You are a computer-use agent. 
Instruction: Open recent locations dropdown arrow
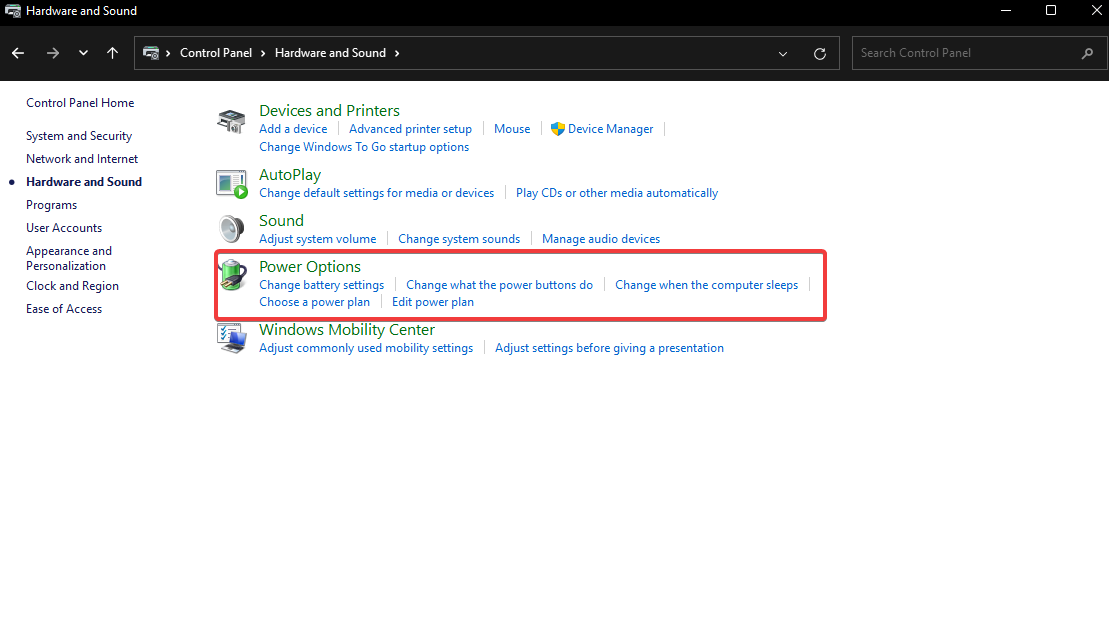click(x=83, y=53)
